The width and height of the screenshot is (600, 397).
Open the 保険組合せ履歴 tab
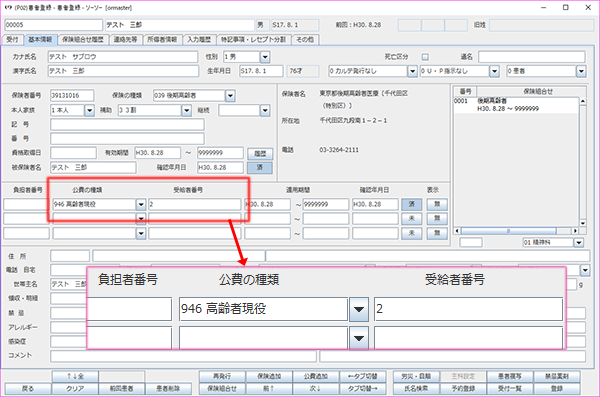tap(83, 39)
